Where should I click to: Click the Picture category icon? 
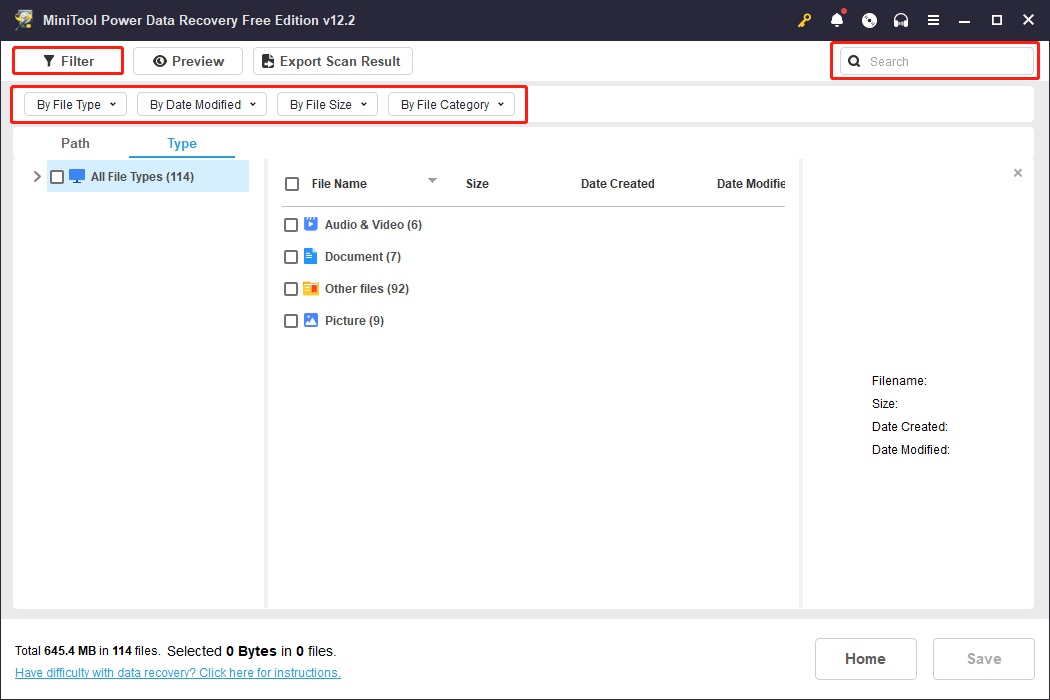click(311, 320)
